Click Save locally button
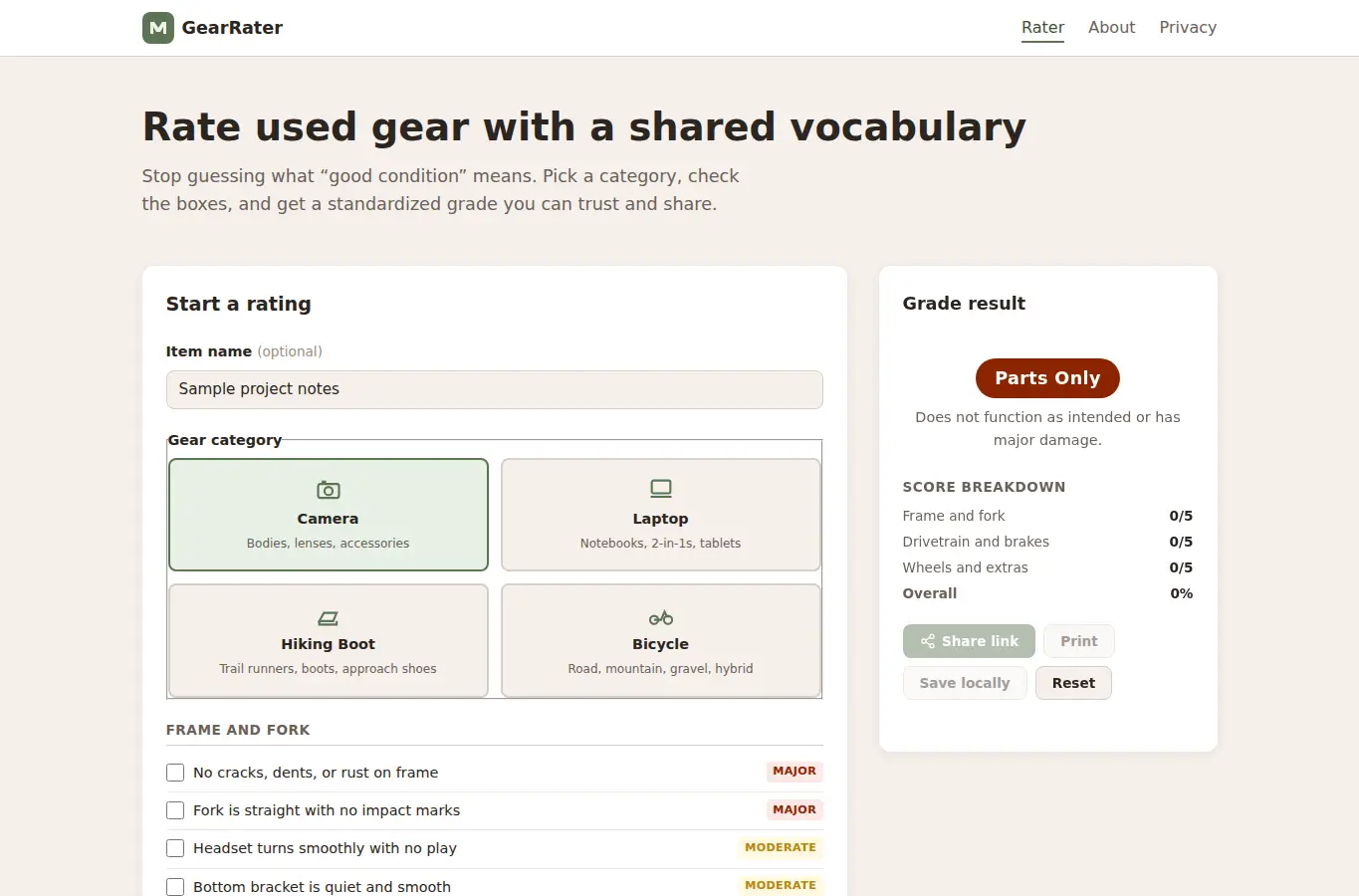The image size is (1359, 896). (x=965, y=683)
